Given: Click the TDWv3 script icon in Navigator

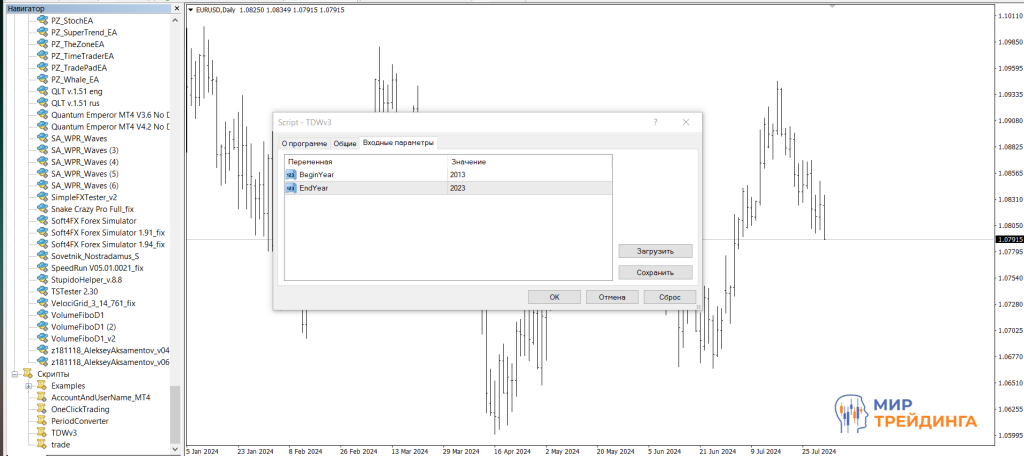Looking at the screenshot, I should (x=42, y=433).
